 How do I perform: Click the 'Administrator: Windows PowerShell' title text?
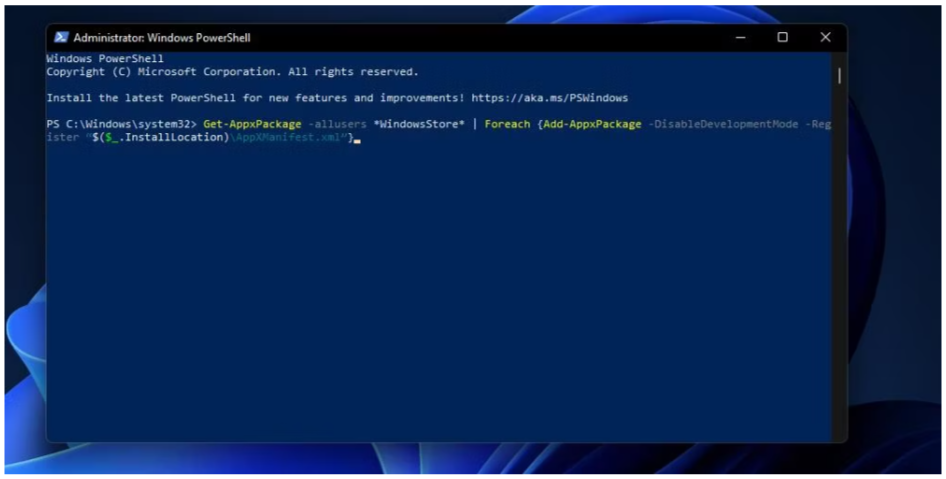tap(162, 38)
